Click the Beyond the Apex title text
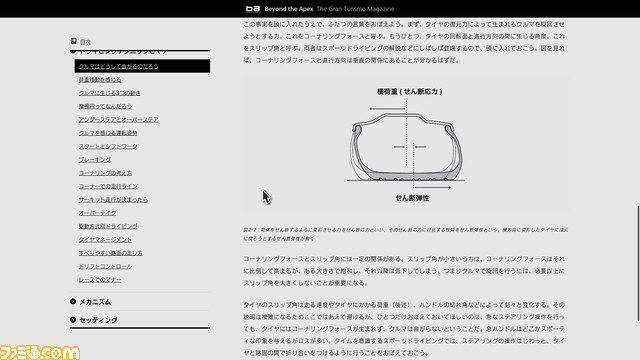The width and height of the screenshot is (640, 360). [x=289, y=9]
